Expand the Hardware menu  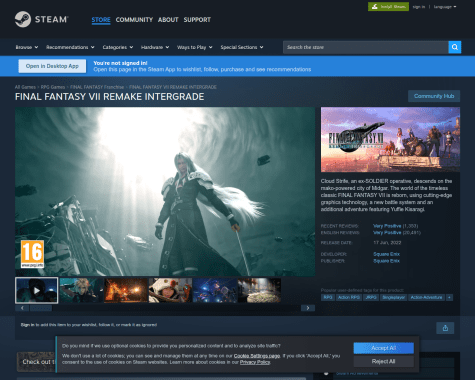155,47
